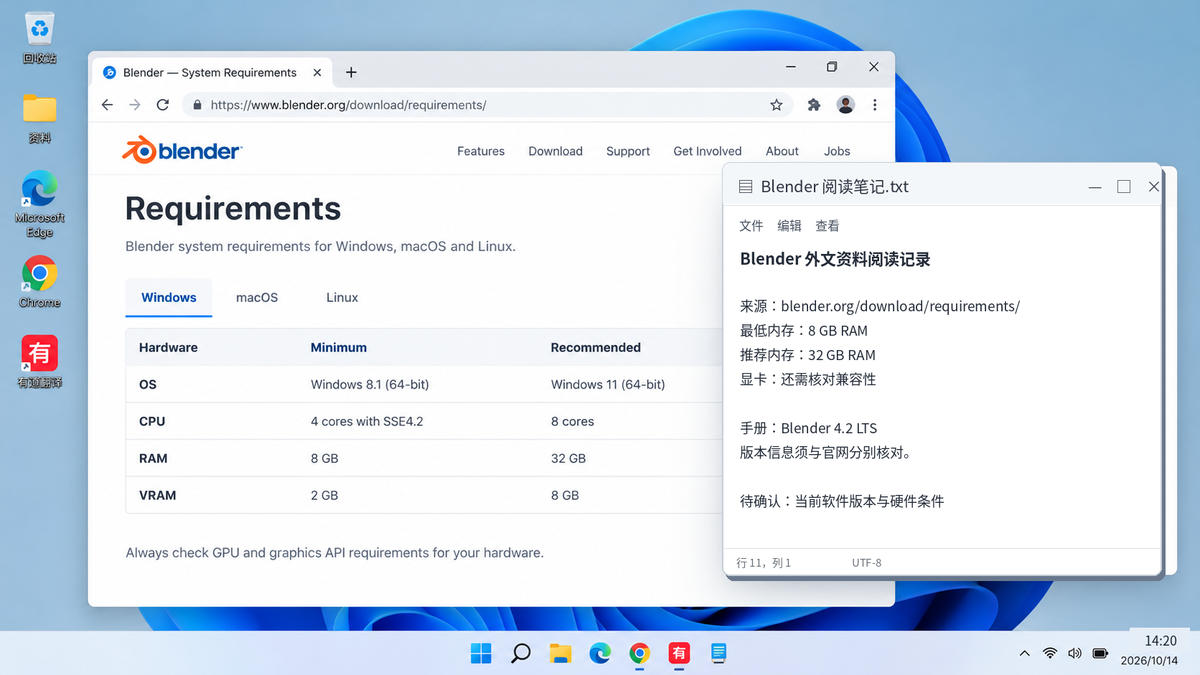Close the Blender System Requirements tab
Image resolution: width=1200 pixels, height=675 pixels.
pos(318,72)
